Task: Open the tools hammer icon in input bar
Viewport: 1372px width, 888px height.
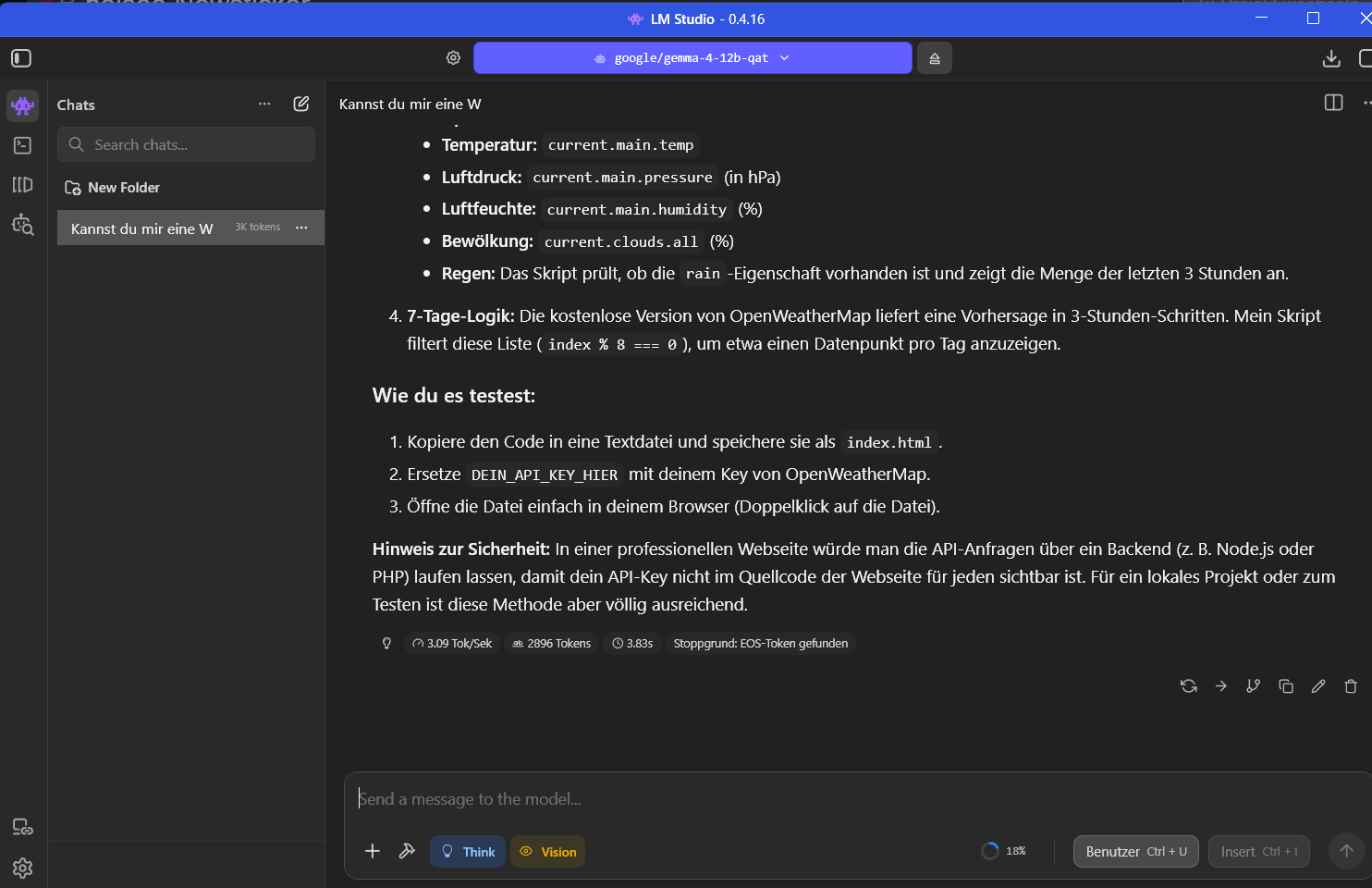Action: click(x=407, y=851)
